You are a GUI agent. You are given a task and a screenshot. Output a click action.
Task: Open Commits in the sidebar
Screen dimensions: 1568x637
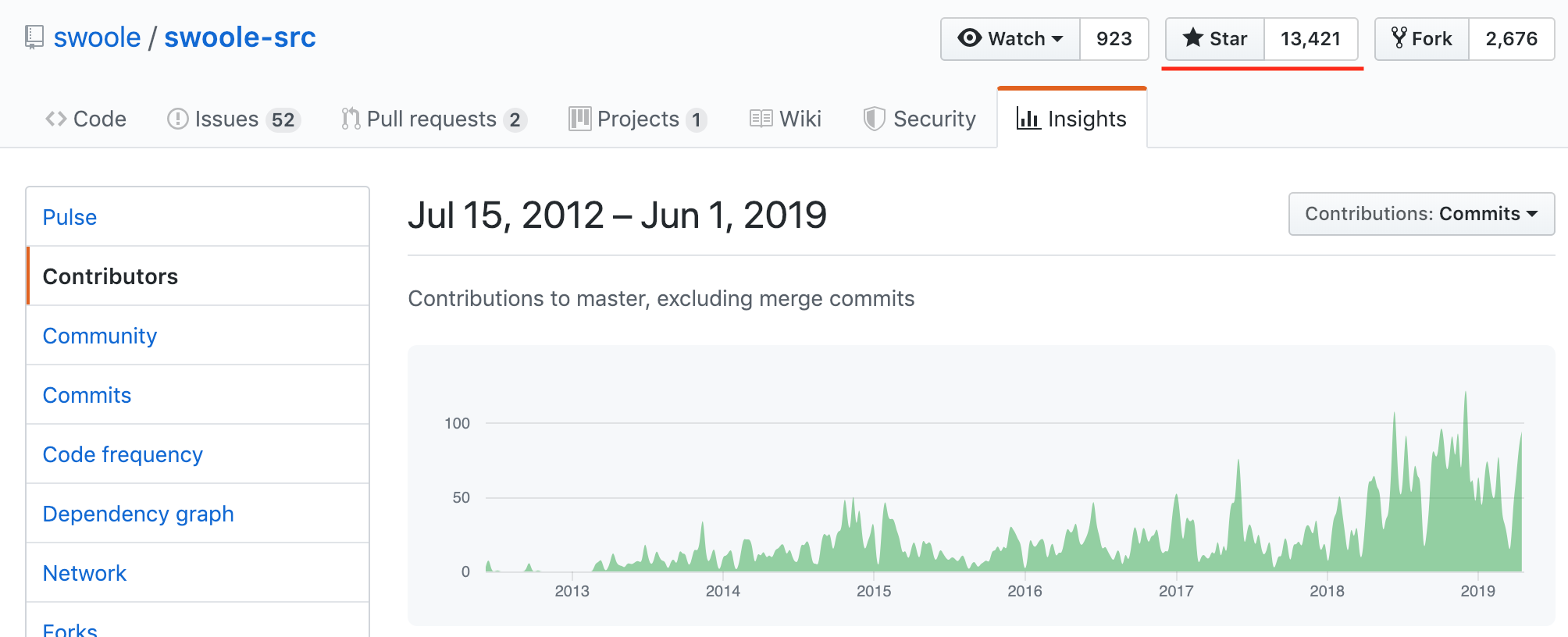point(198,395)
